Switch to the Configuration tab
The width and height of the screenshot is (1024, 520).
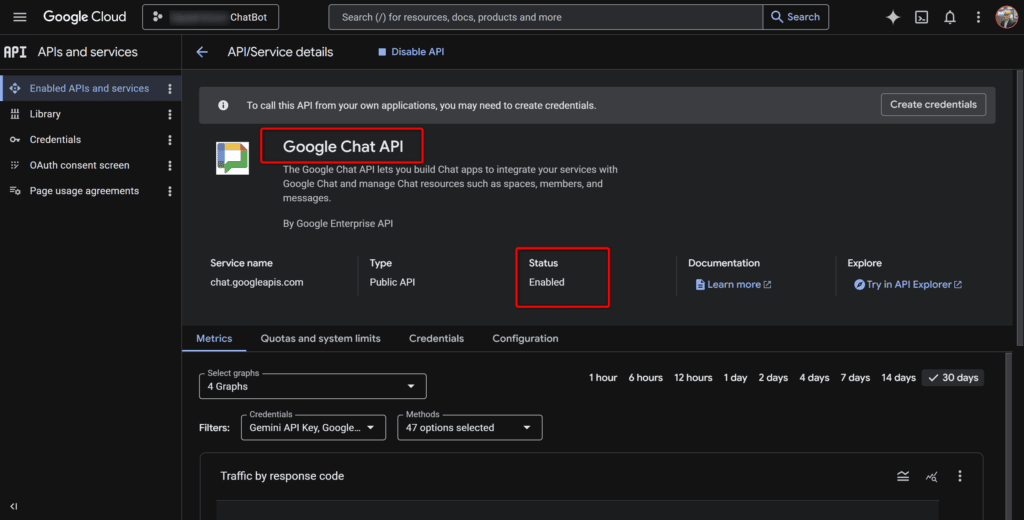point(525,338)
